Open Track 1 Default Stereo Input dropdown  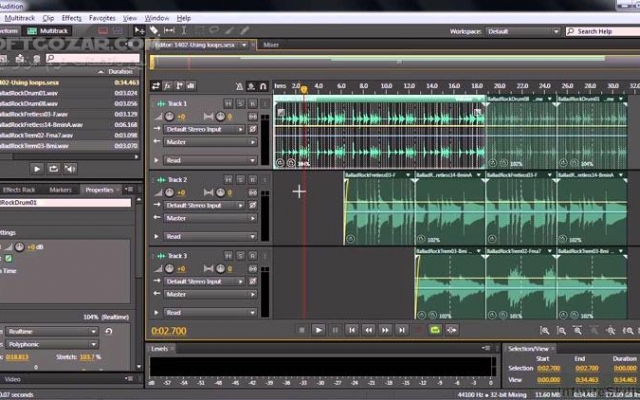pyautogui.click(x=205, y=129)
